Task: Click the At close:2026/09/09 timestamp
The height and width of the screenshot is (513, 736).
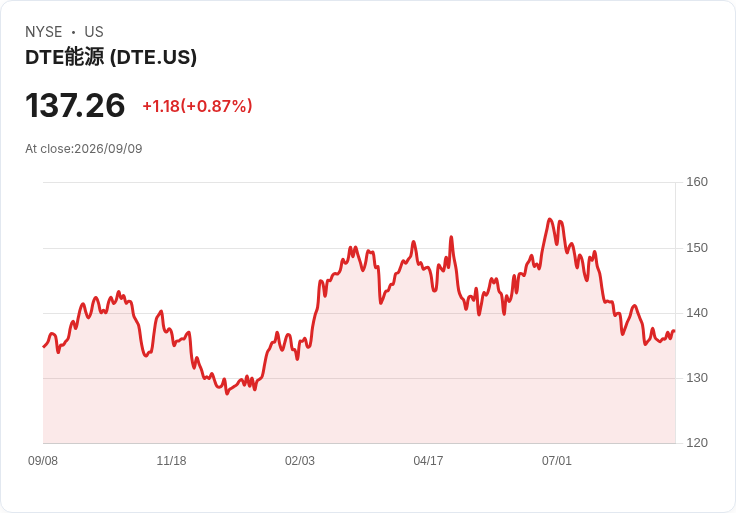Action: point(84,149)
